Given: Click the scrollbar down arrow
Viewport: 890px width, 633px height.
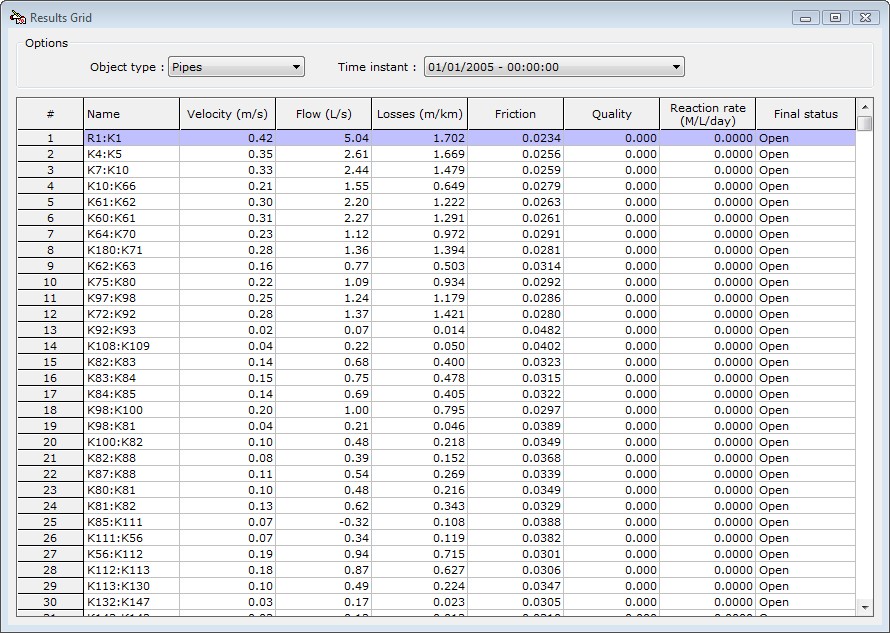Looking at the screenshot, I should tap(865, 606).
